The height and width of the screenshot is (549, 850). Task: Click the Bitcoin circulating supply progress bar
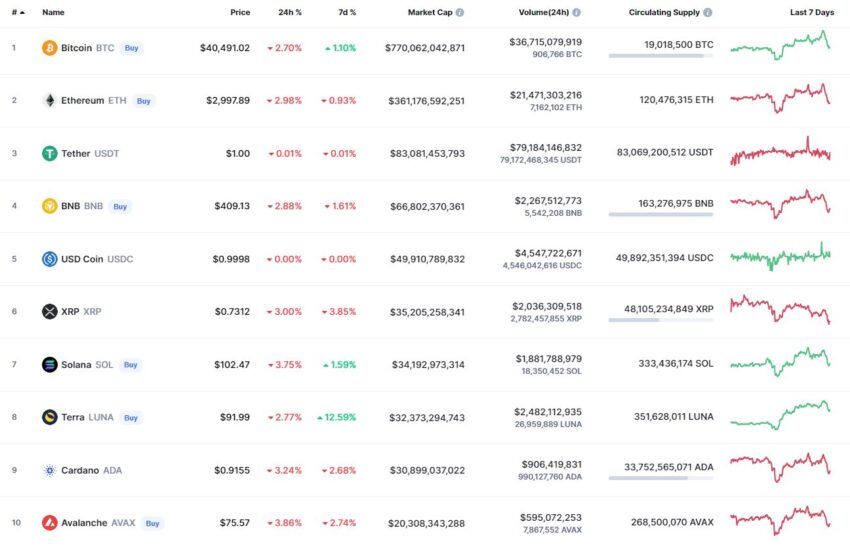click(661, 56)
